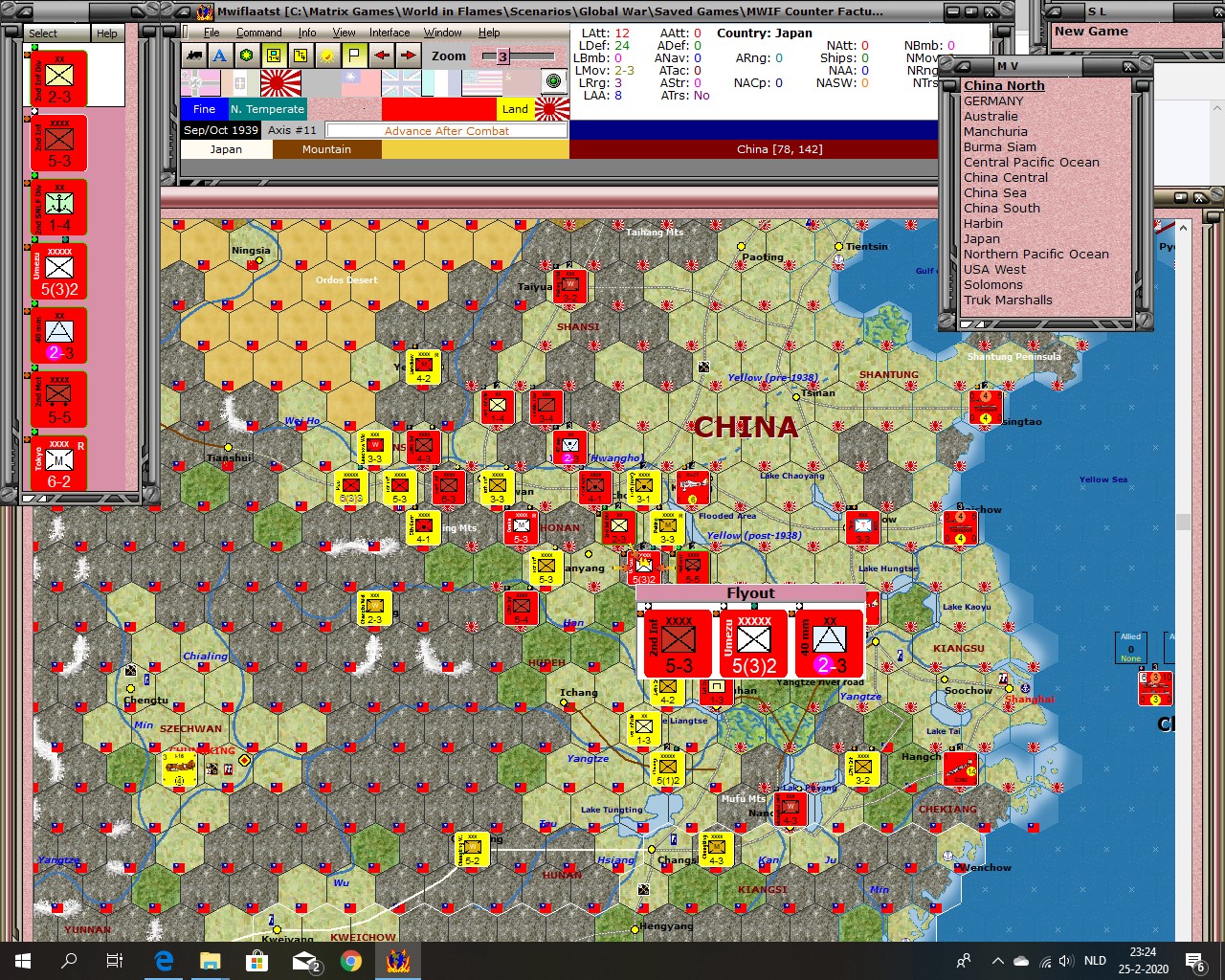Open File Explorer from the taskbar
Viewport: 1225px width, 980px height.
tap(210, 961)
